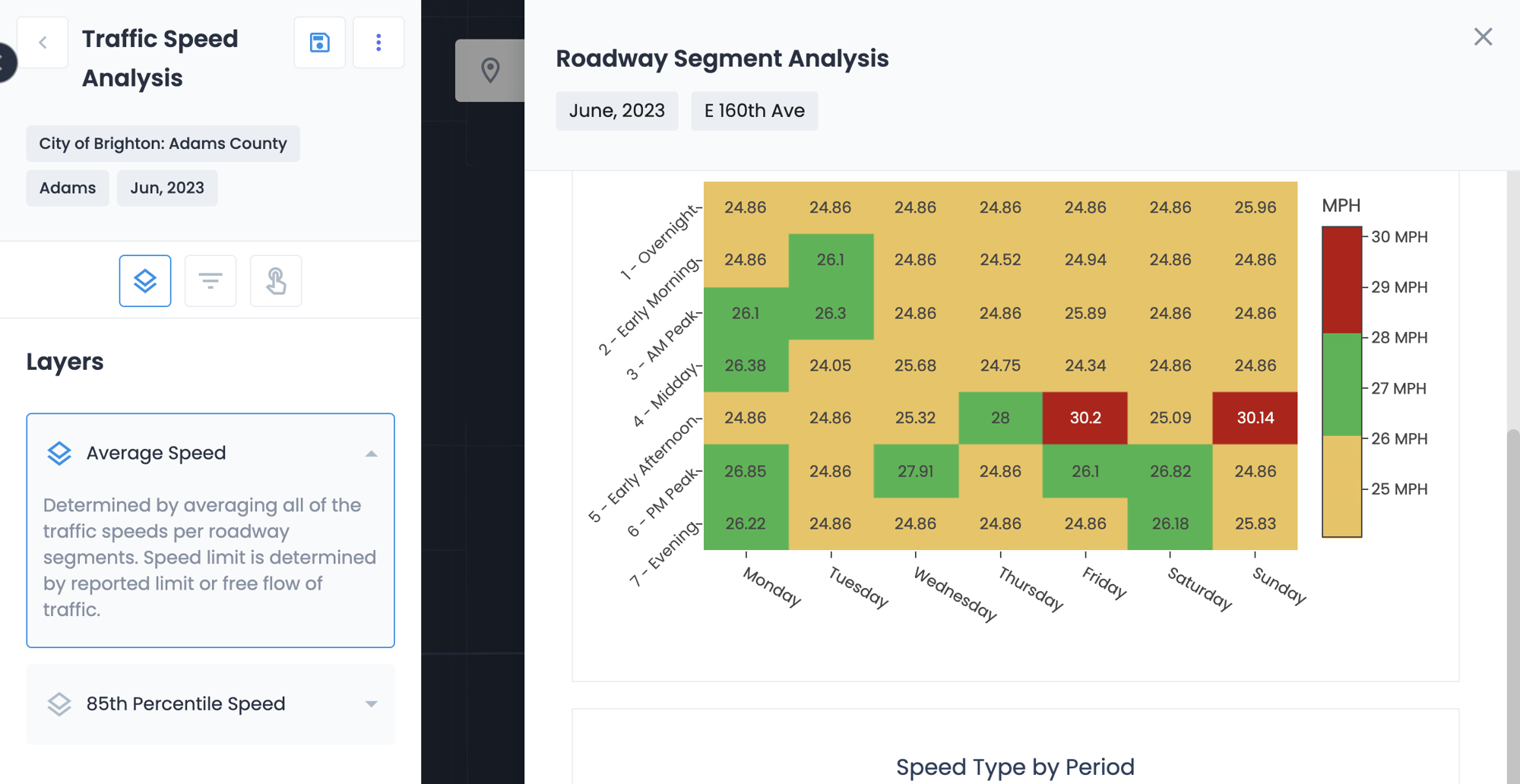Click the back arrow button
This screenshot has height=784, width=1520.
43,43
